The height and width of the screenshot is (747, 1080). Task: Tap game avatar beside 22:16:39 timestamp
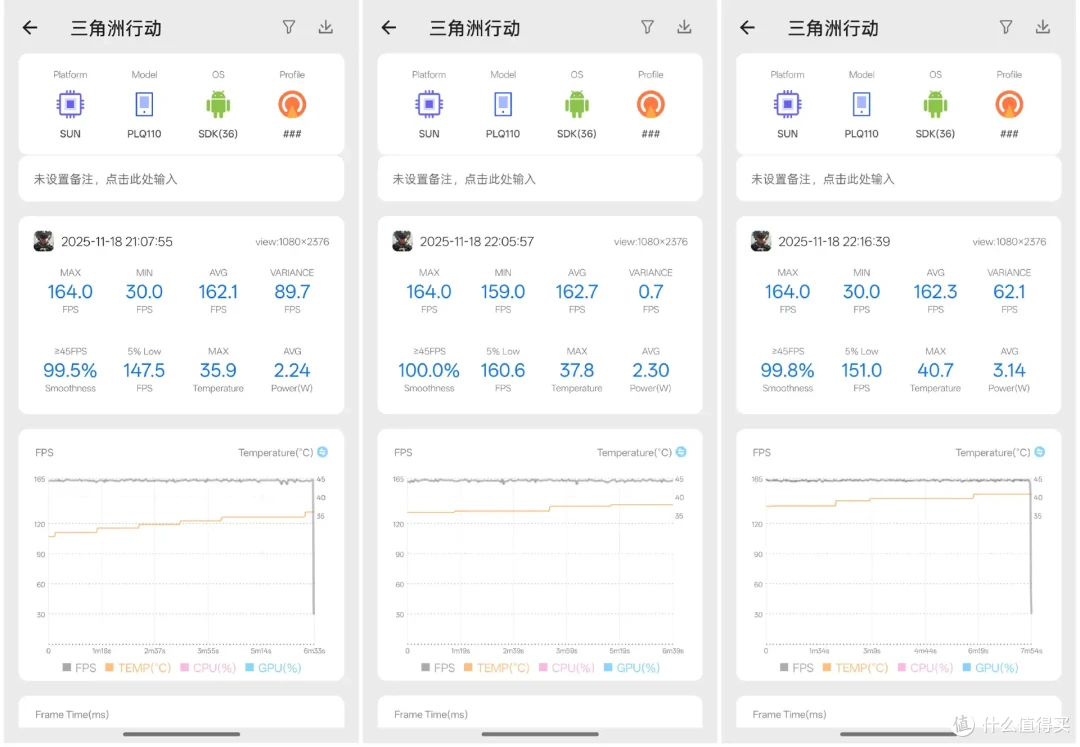coord(761,241)
